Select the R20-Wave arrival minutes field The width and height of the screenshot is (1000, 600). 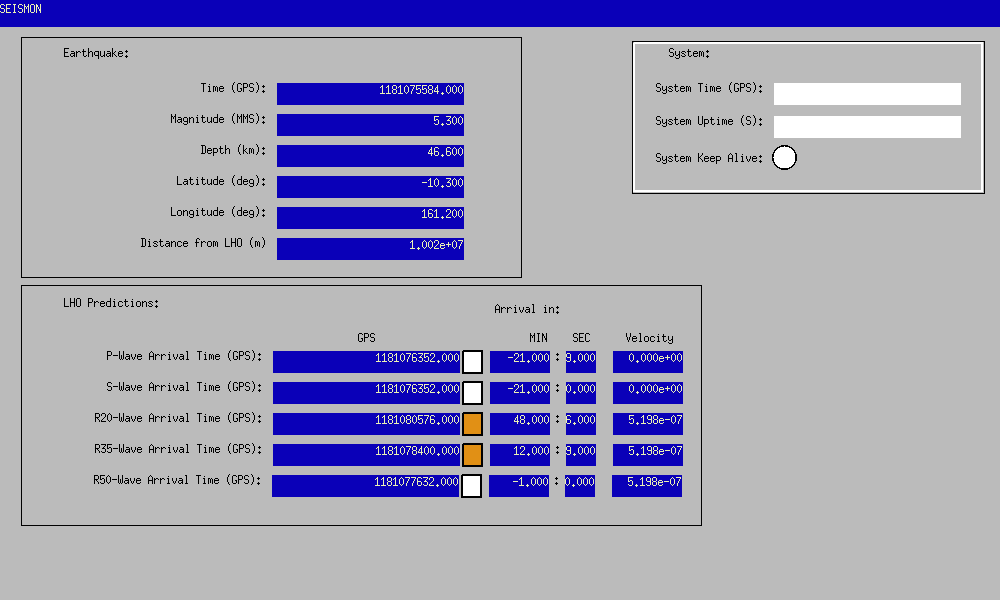pos(519,424)
